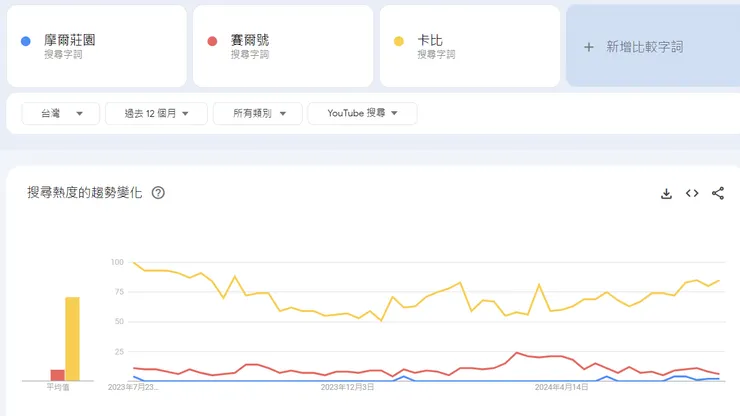
Task: Open the help icon beside 搜尋熱度的趨勢變化
Action: [x=158, y=193]
